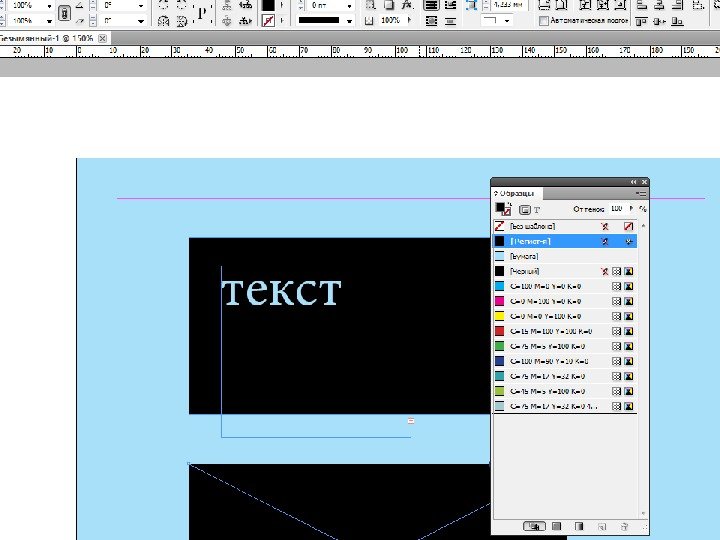Open the shear angle dropdown
720x540 pixels.
pos(141,21)
